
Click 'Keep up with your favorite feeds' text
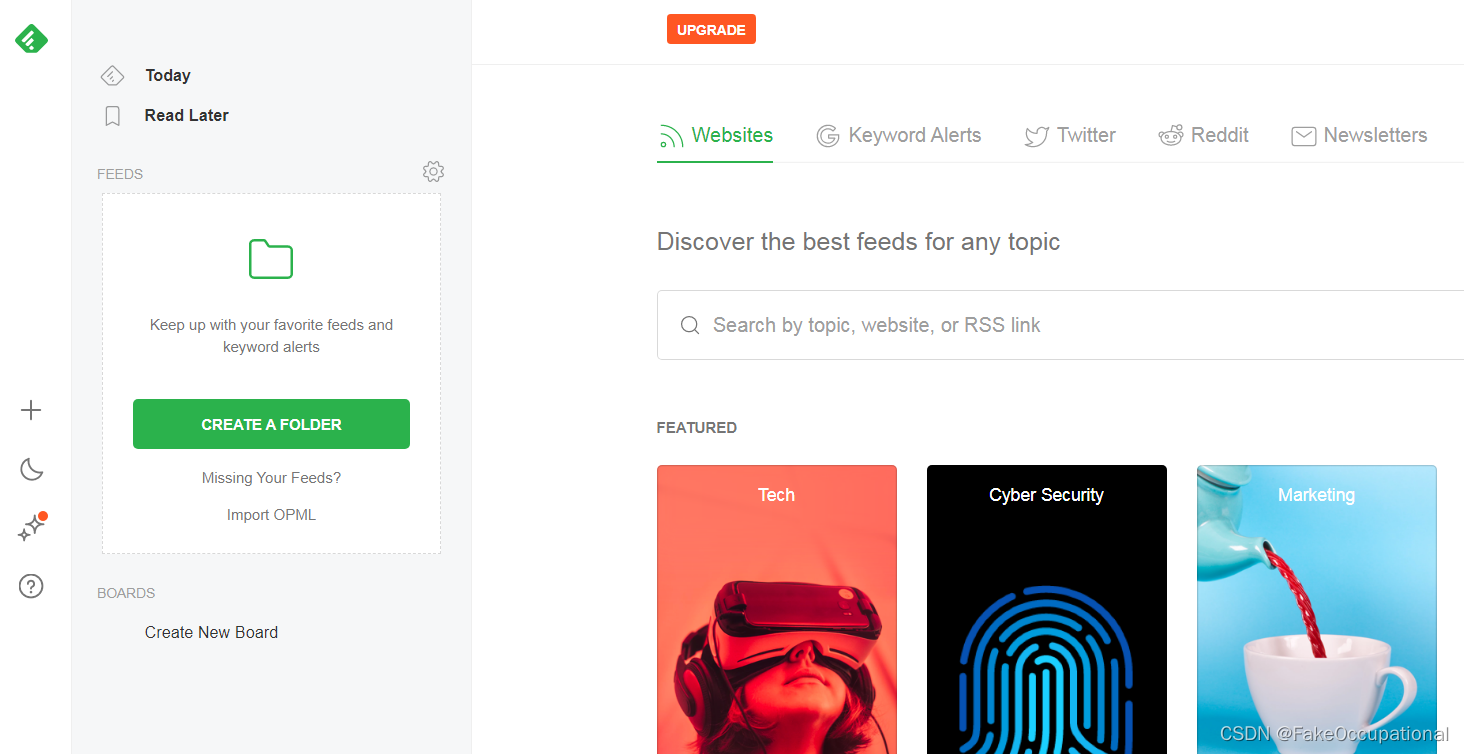click(271, 336)
